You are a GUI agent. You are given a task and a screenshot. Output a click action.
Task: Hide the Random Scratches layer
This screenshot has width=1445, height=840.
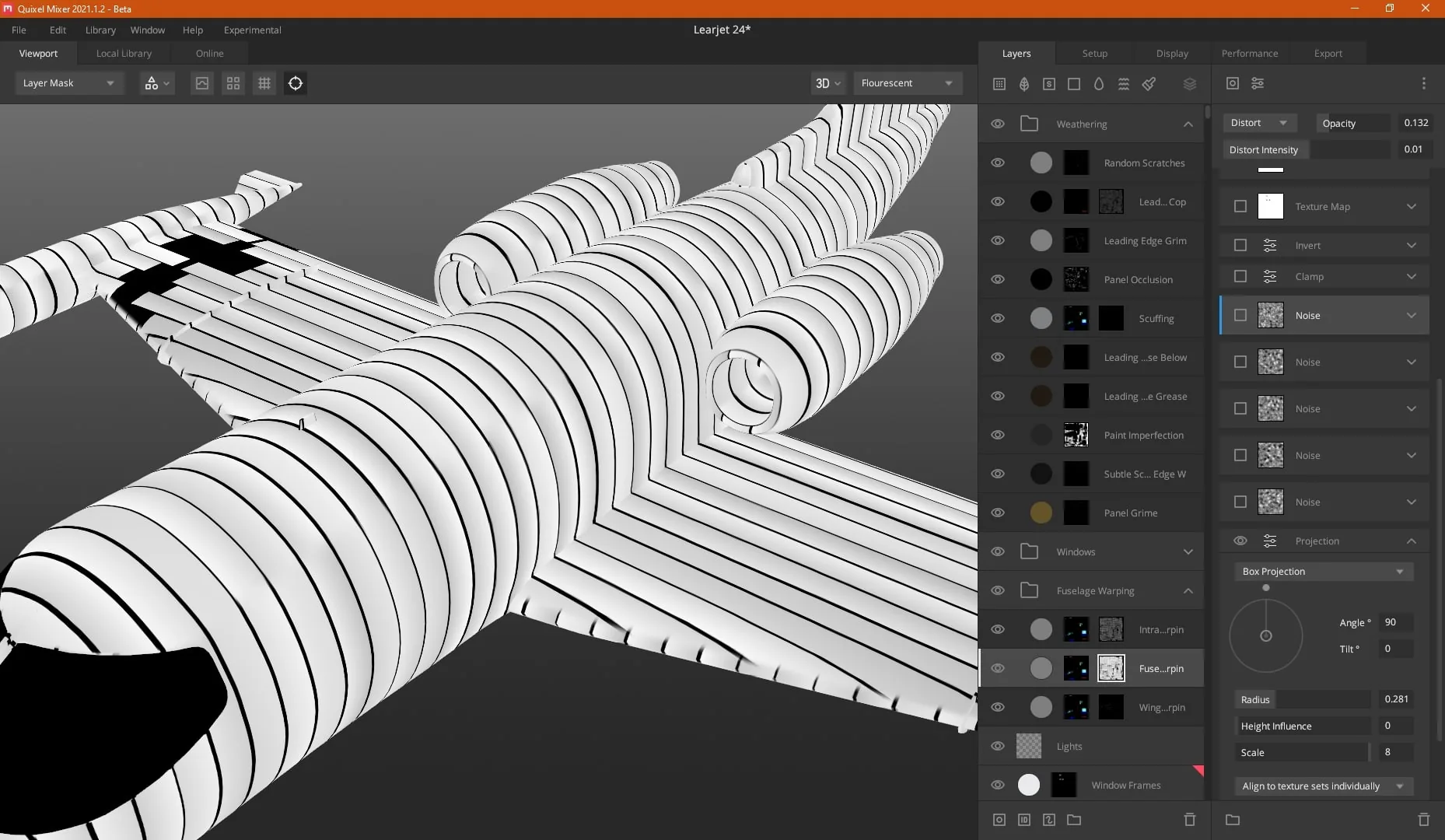(998, 163)
